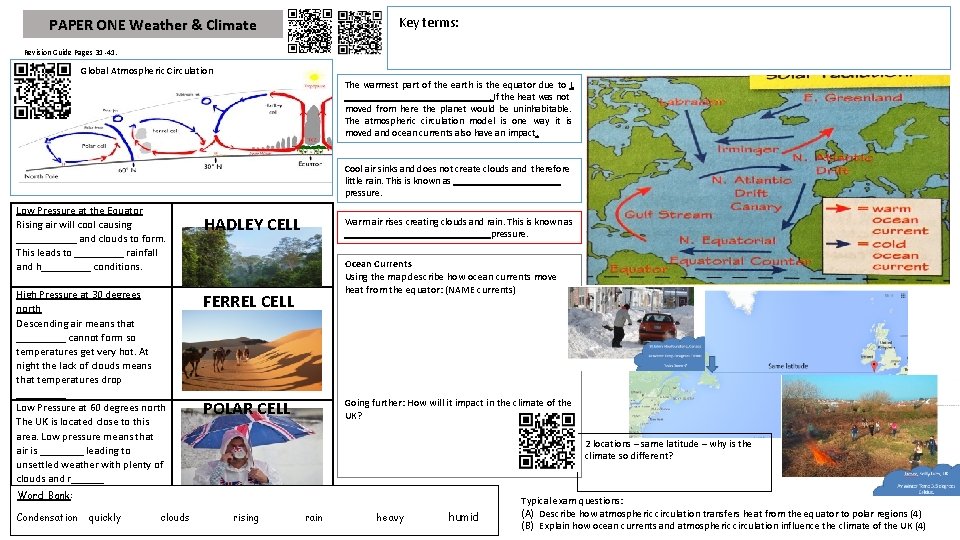
Task: Click the Key terms heading
Action: (429, 23)
